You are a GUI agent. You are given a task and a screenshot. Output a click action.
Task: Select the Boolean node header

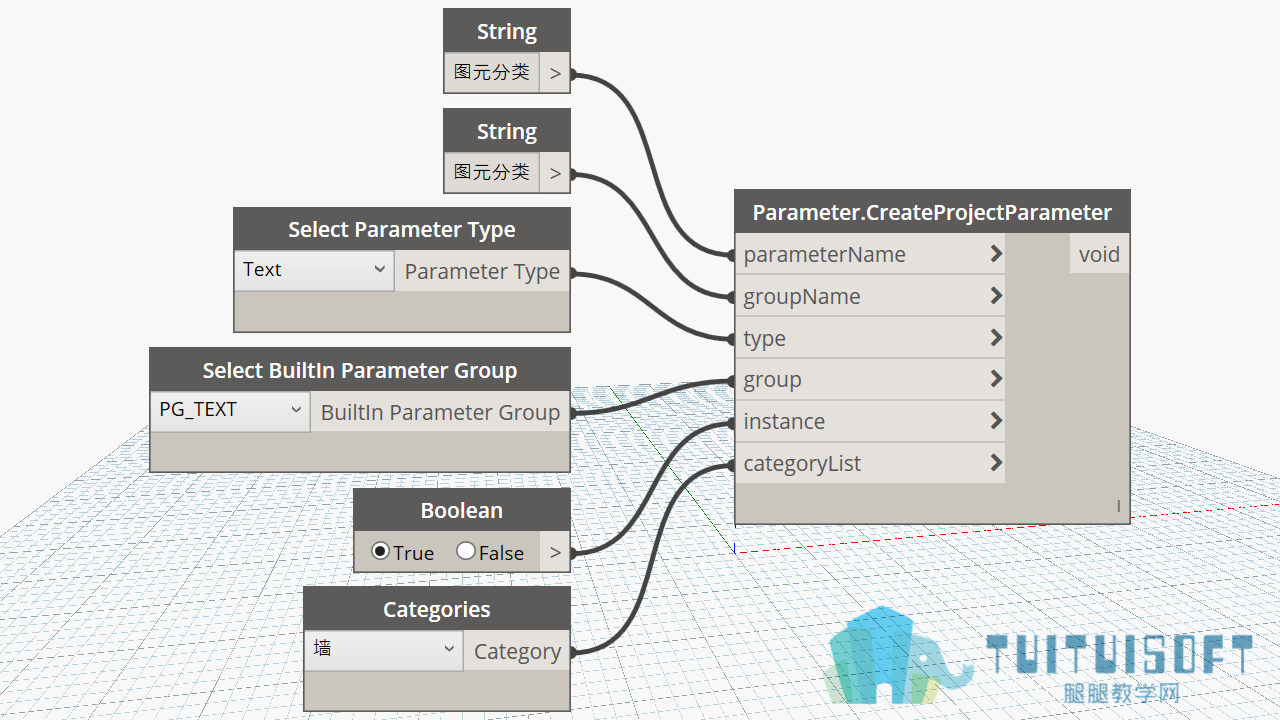point(462,510)
